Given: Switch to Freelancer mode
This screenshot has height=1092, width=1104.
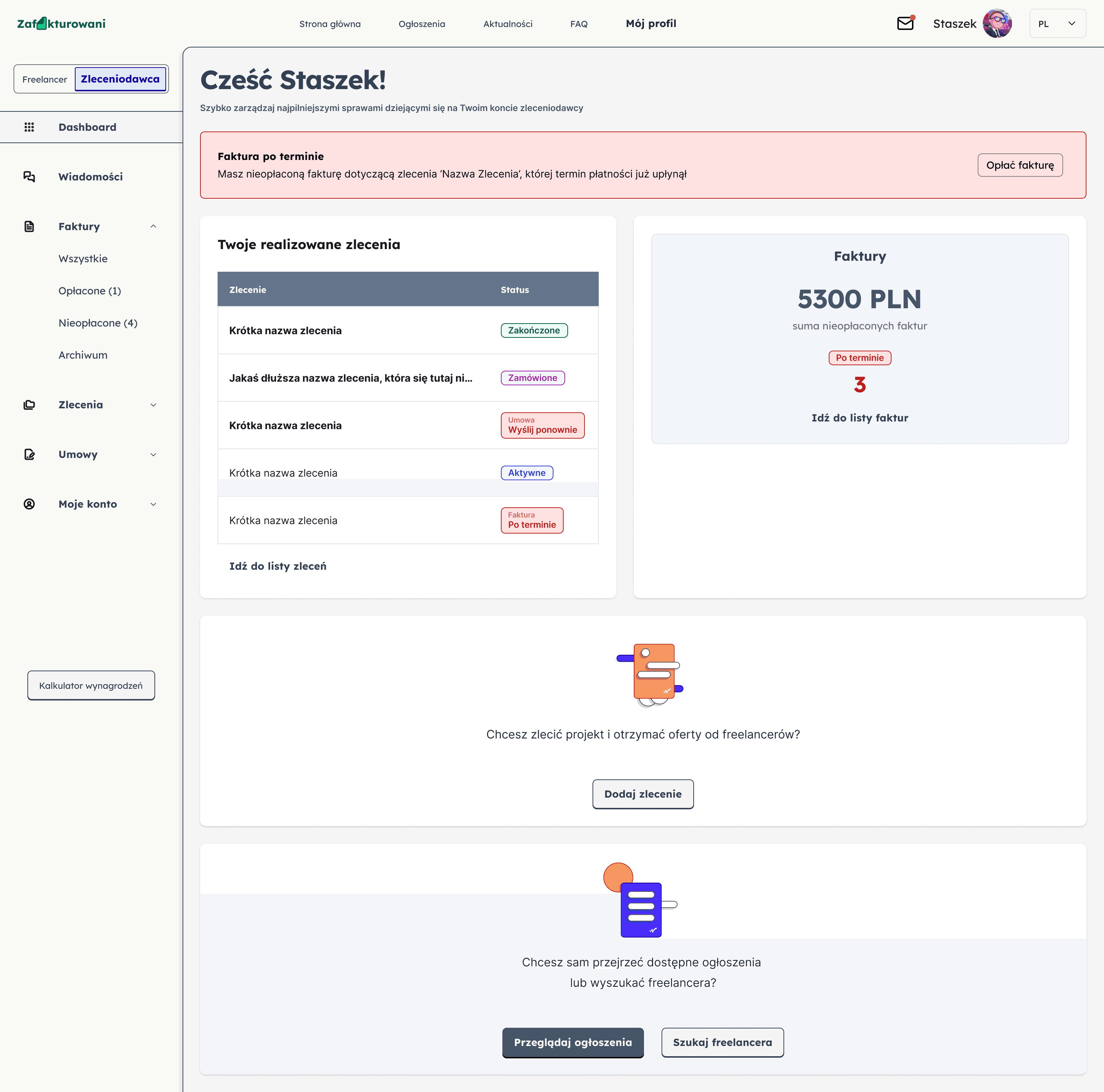Looking at the screenshot, I should pyautogui.click(x=45, y=80).
